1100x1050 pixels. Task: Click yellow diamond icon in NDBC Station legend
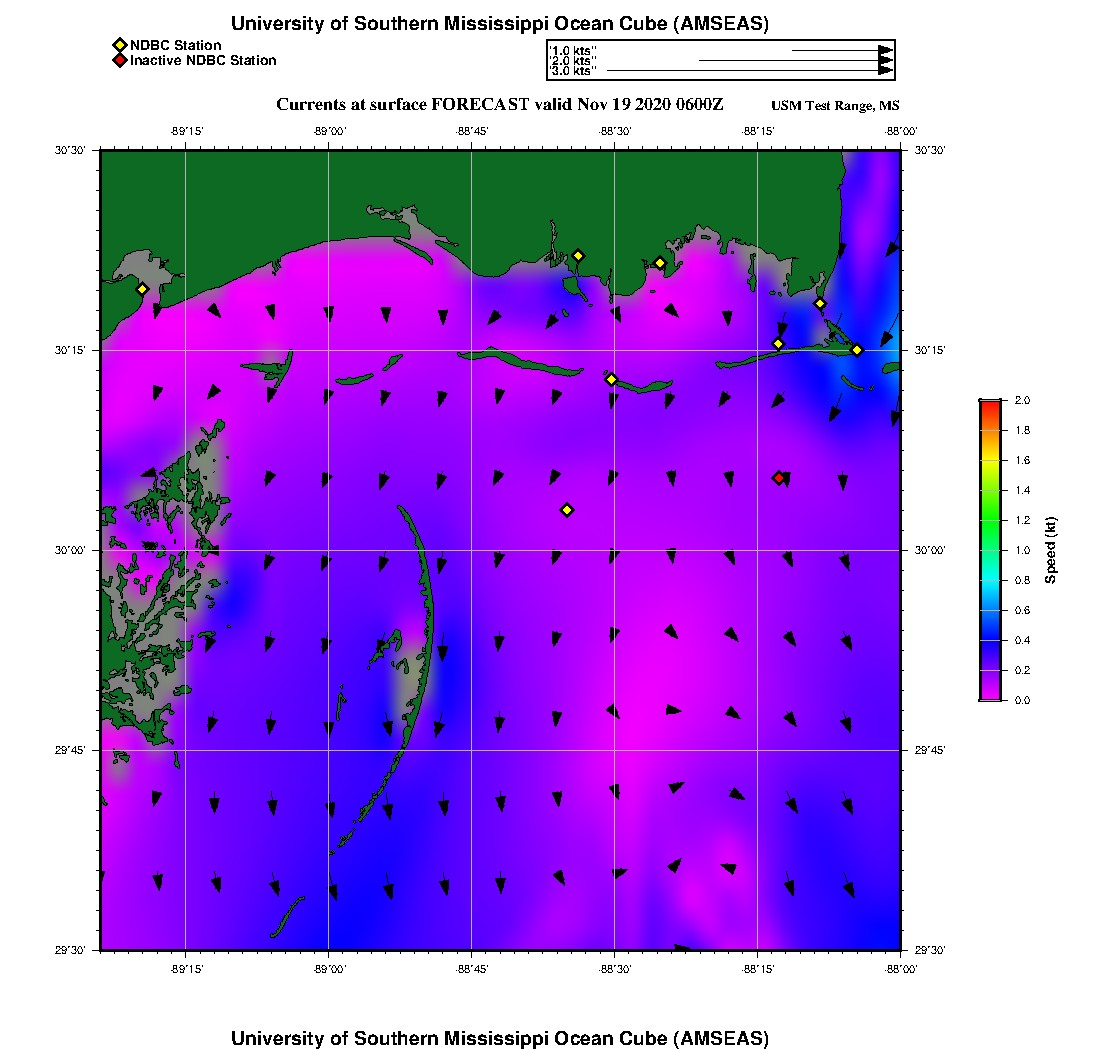point(119,45)
